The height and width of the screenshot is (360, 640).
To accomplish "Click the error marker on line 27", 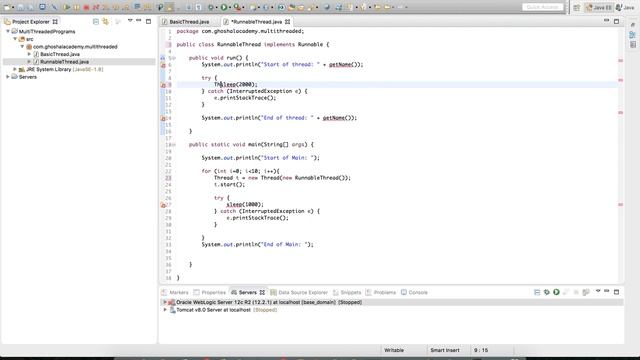I will coord(163,205).
